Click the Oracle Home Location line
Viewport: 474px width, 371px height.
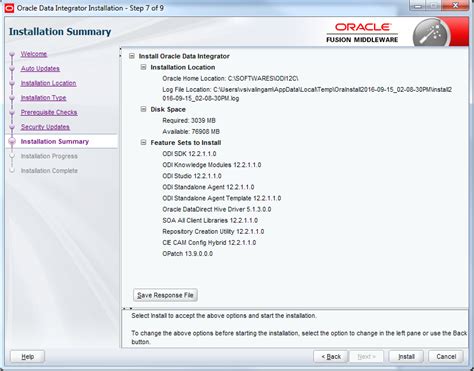coord(230,78)
